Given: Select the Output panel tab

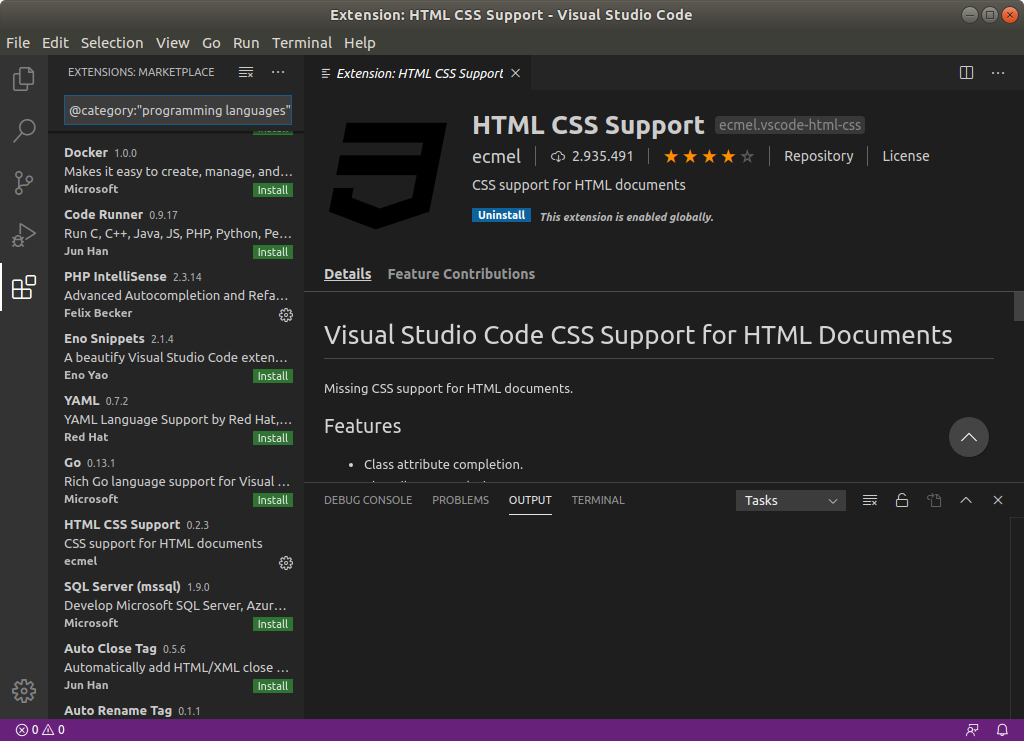Looking at the screenshot, I should [530, 500].
